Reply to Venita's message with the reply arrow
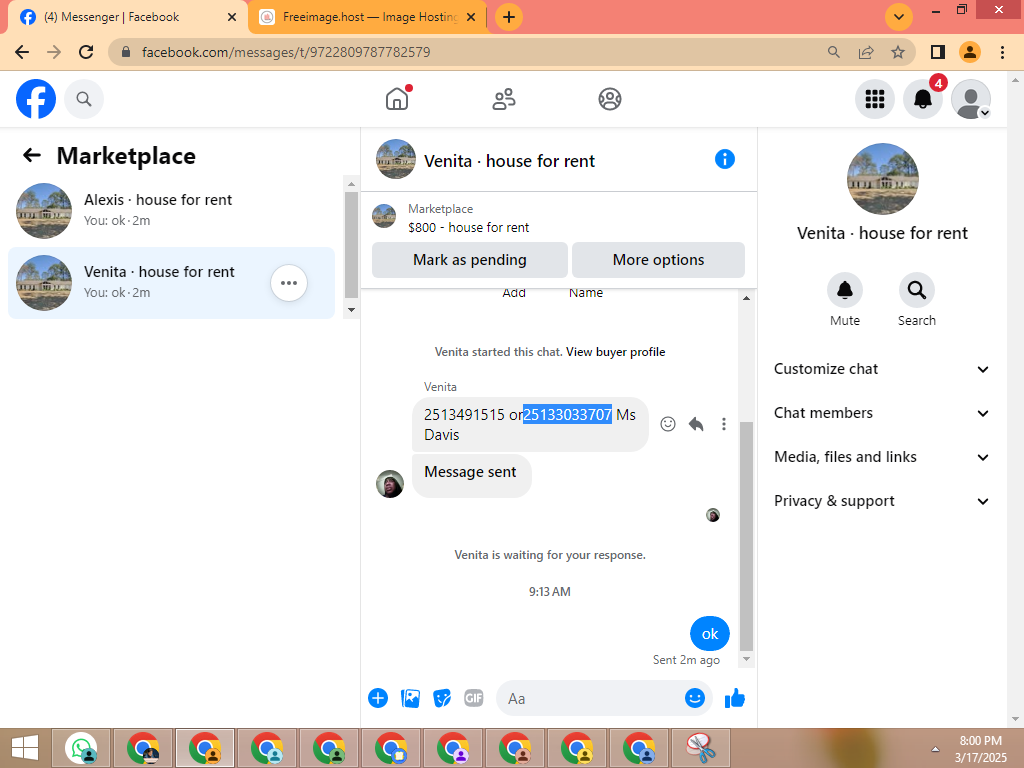The height and width of the screenshot is (768, 1024). [696, 424]
